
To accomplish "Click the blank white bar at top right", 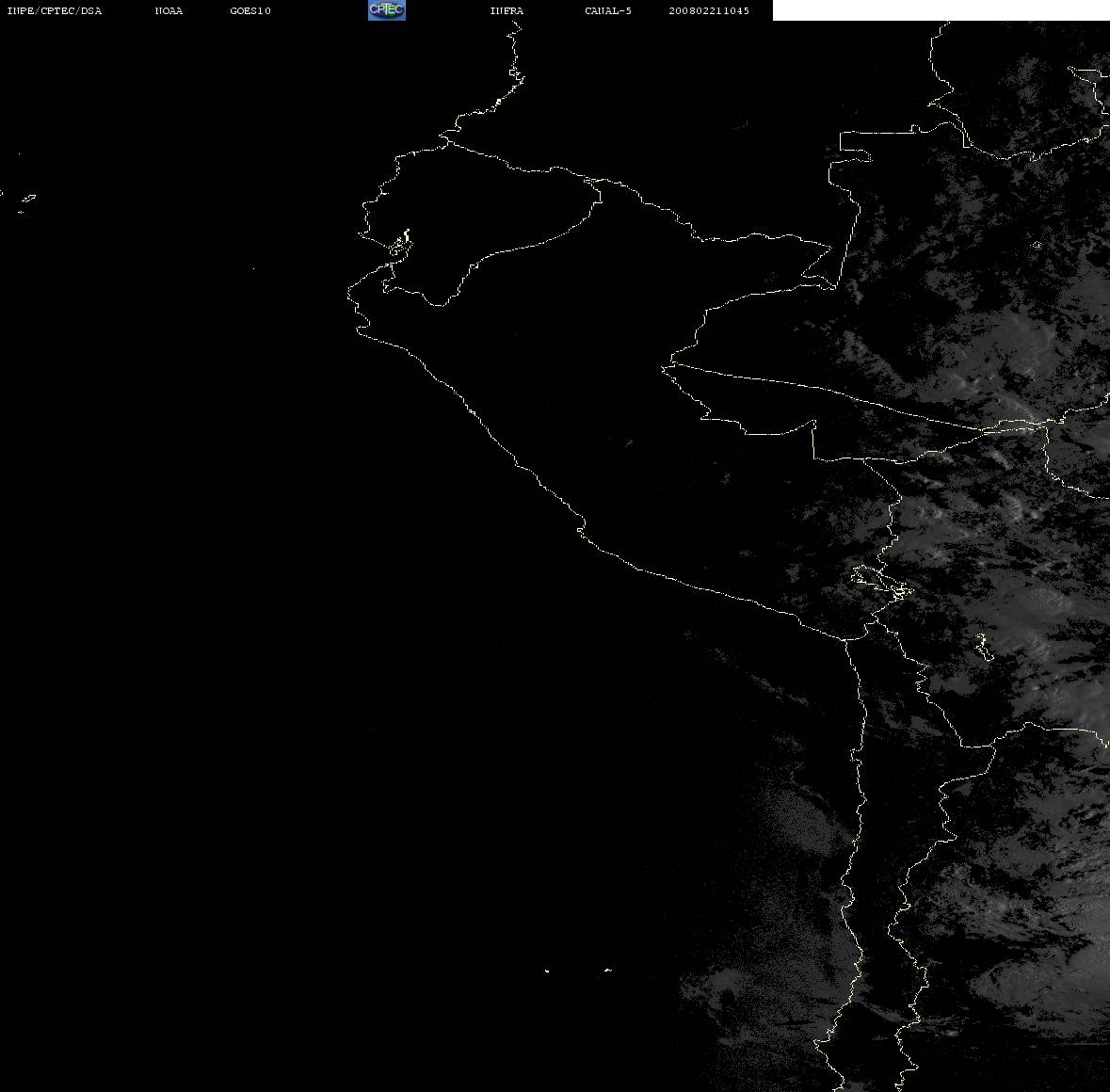I will (x=941, y=10).
